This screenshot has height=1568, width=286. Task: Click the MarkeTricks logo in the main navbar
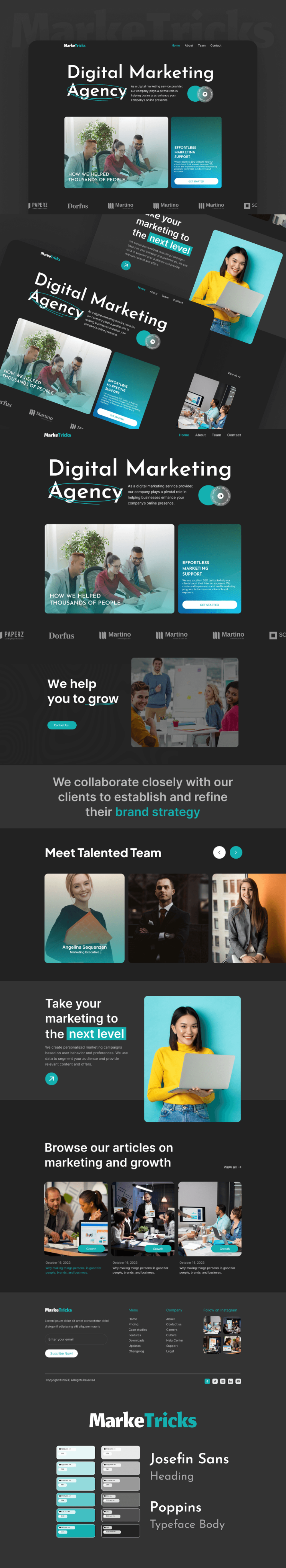(57, 435)
